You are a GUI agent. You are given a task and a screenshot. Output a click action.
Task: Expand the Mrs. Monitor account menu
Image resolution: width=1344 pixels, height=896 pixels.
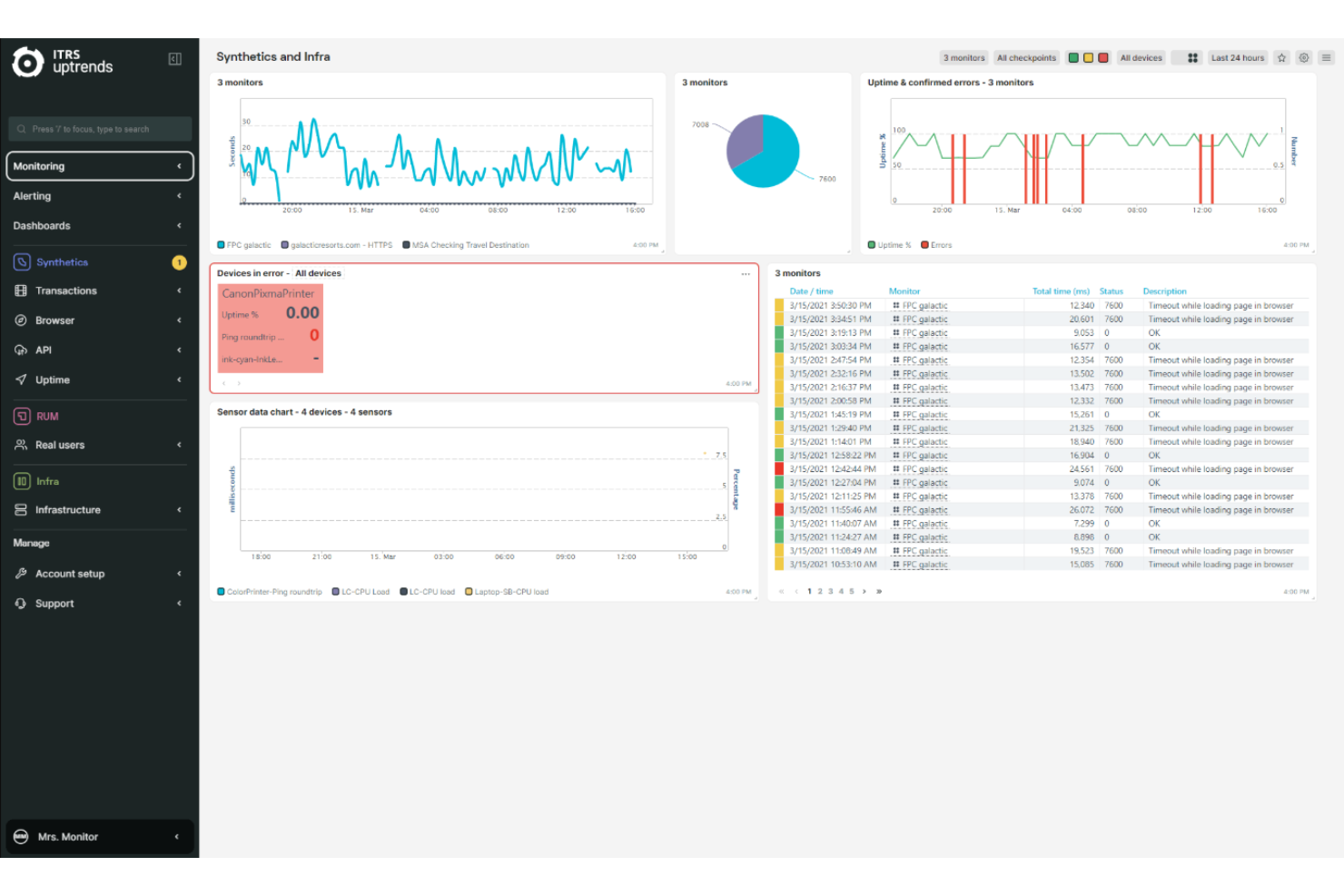(x=100, y=836)
